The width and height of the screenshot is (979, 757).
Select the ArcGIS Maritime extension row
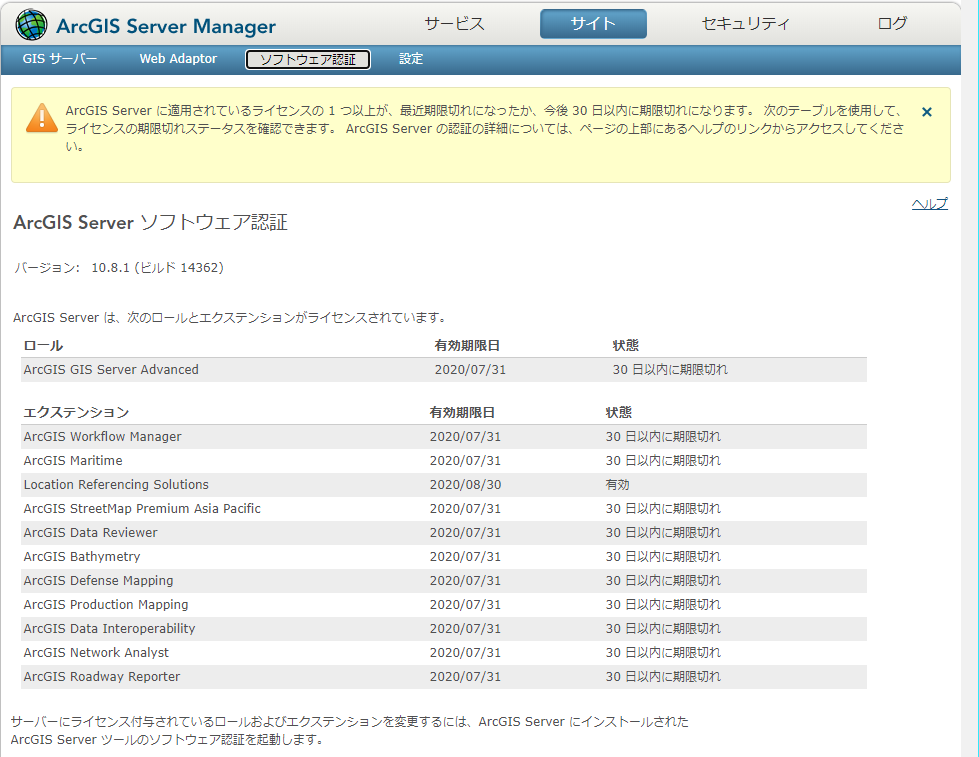pyautogui.click(x=444, y=461)
